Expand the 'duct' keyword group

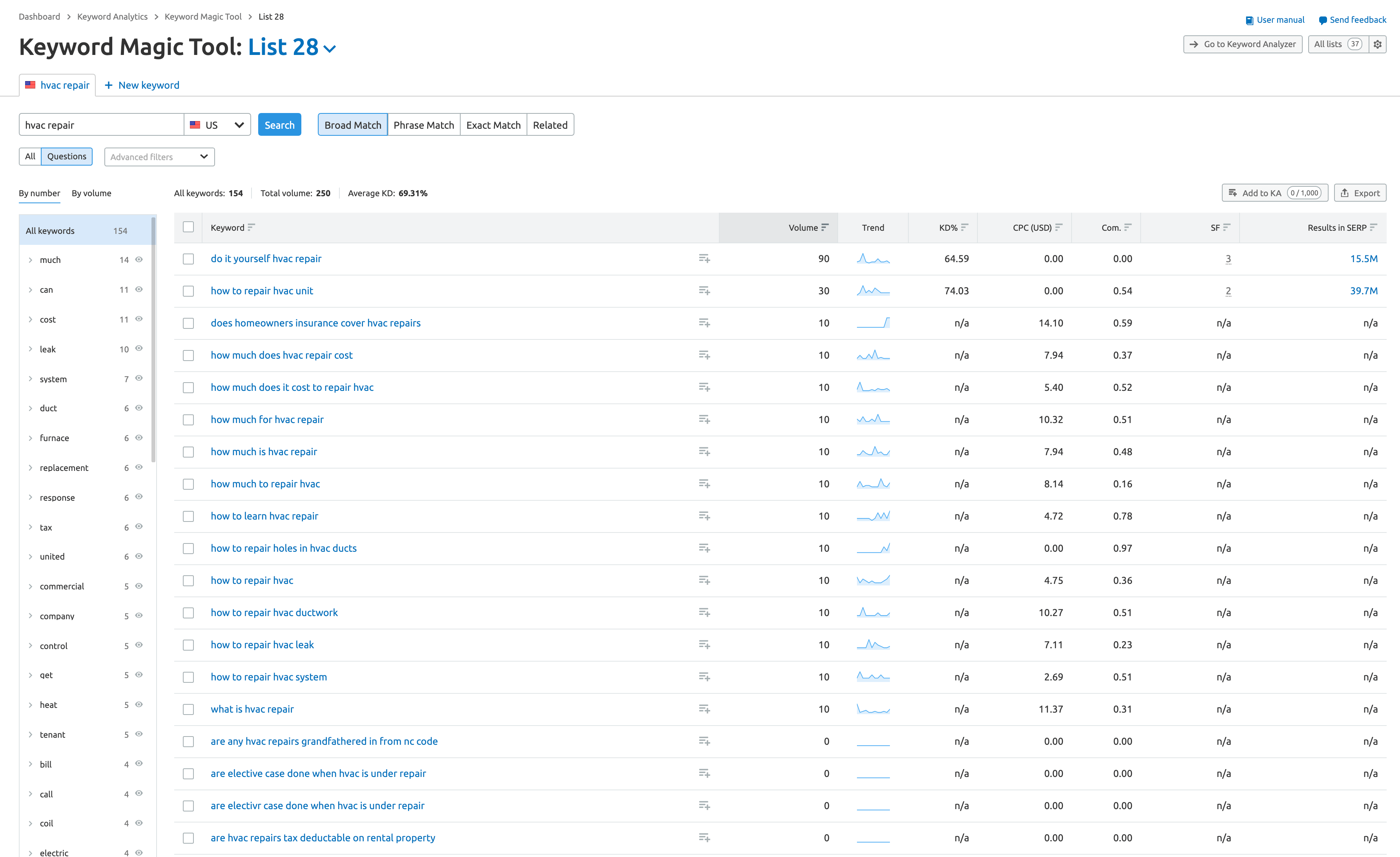pos(30,408)
